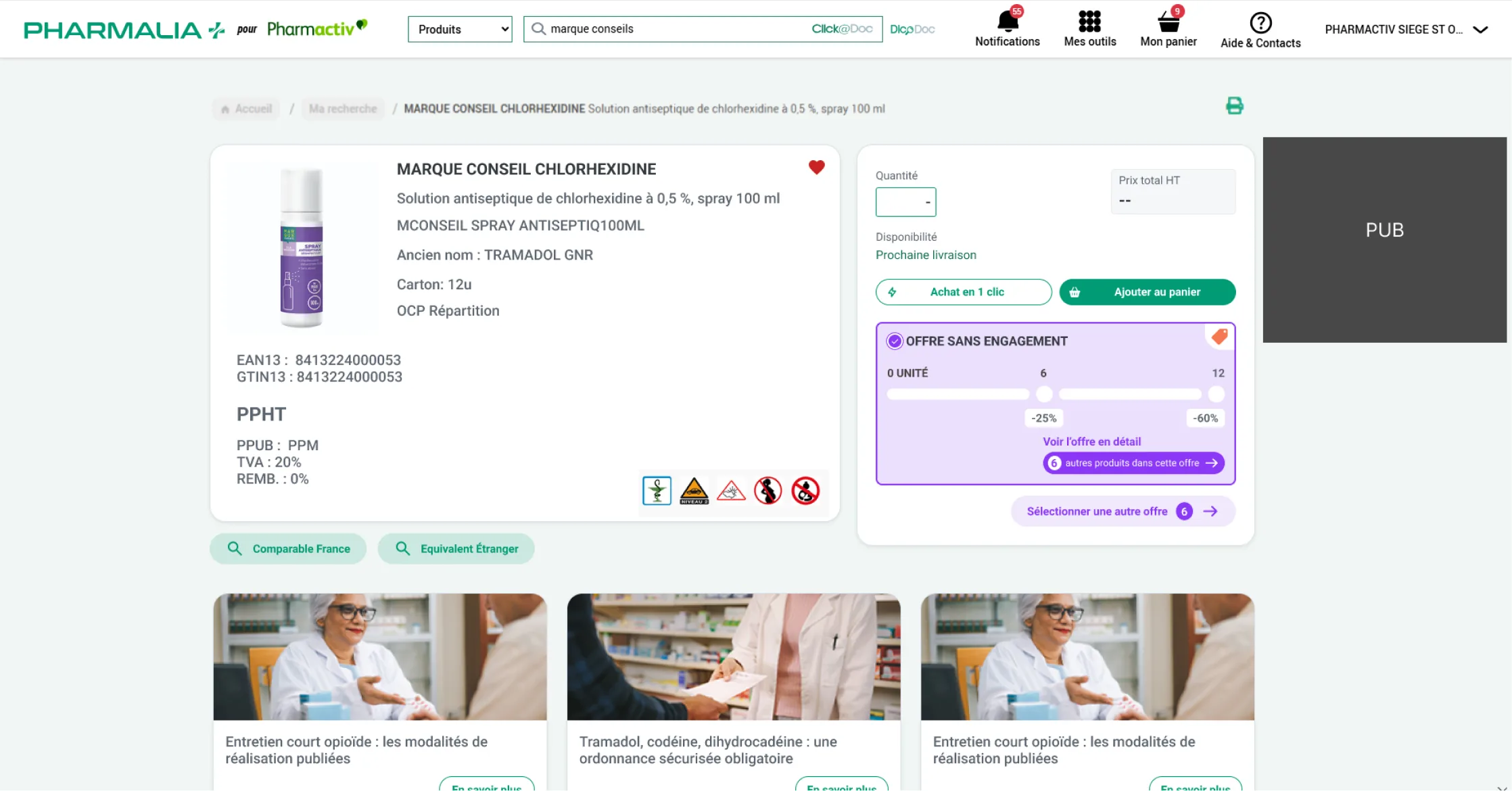1512x791 pixels.
Task: Open the Quantité selector field
Action: (x=905, y=202)
